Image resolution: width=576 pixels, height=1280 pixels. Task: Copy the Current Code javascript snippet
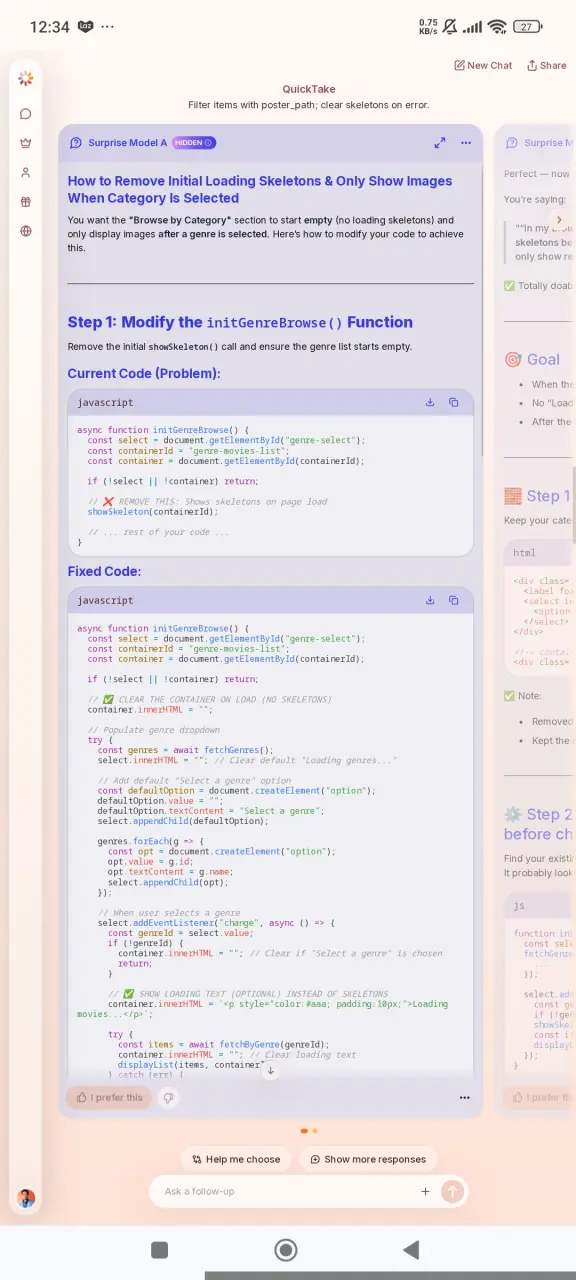pos(453,402)
